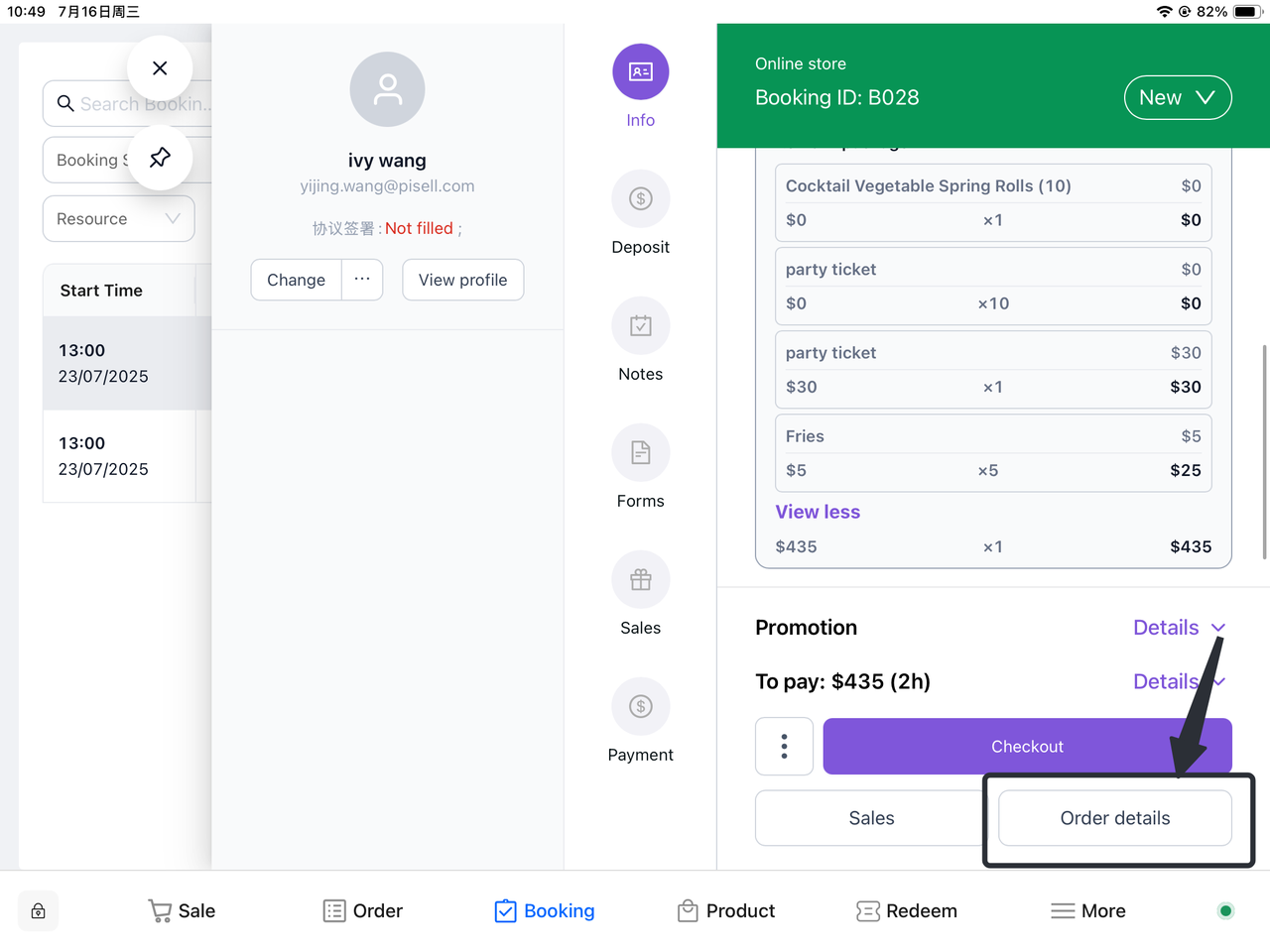The width and height of the screenshot is (1270, 952).
Task: Switch to the Product tab
Action: click(726, 911)
